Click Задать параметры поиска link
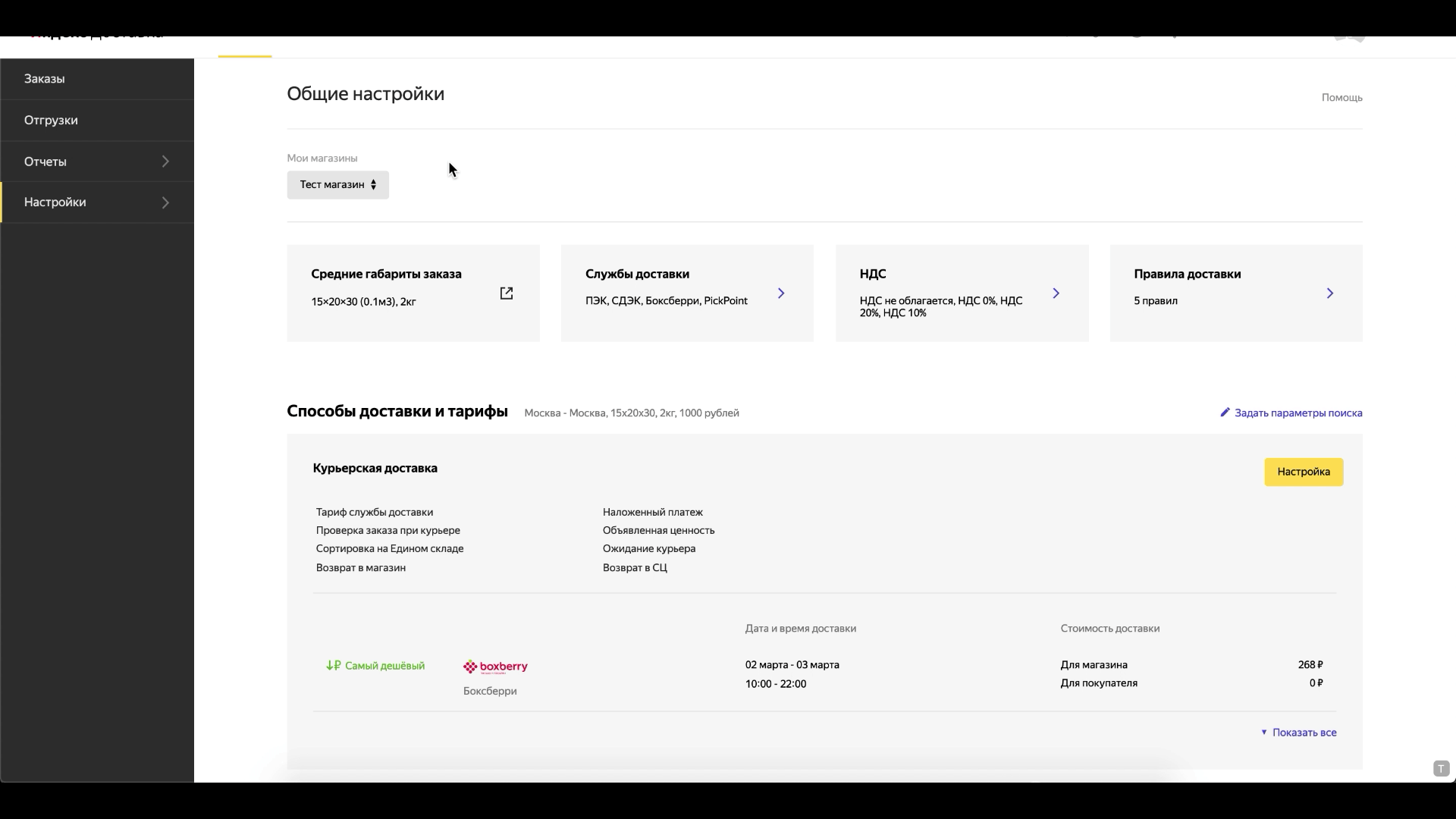This screenshot has height=819, width=1456. (x=1298, y=413)
